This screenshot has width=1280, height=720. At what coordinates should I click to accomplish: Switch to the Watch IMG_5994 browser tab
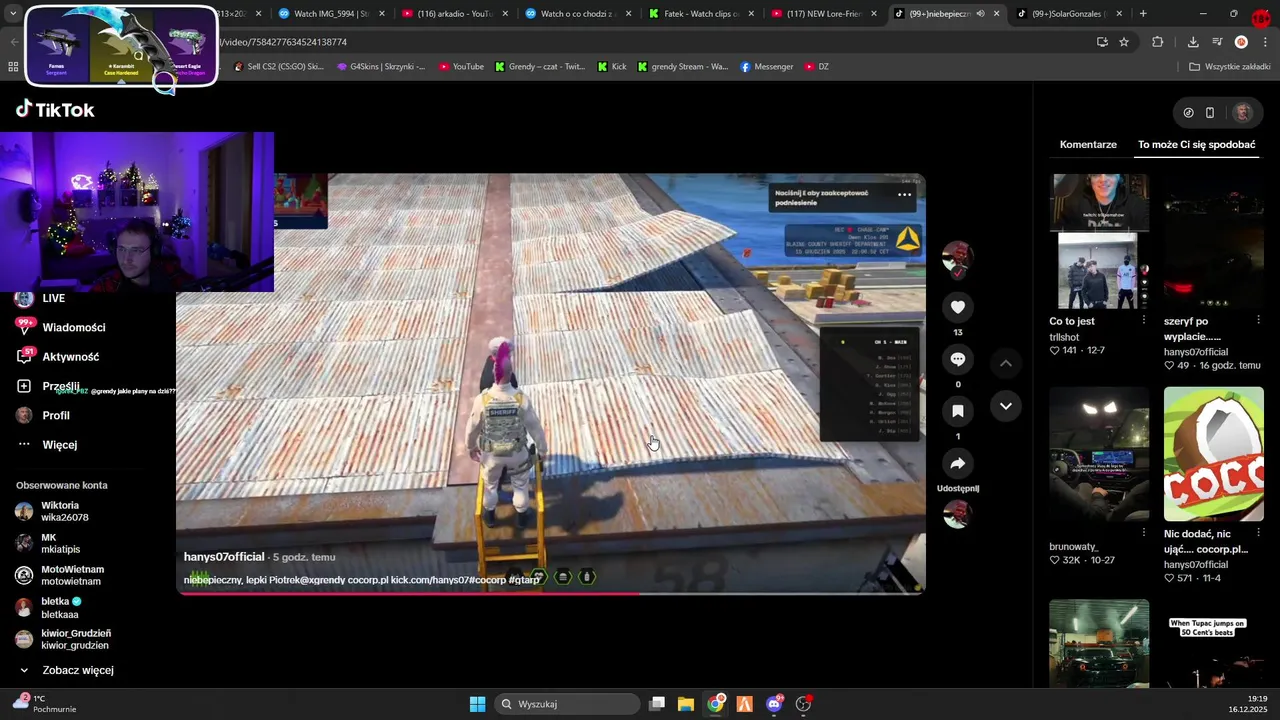332,14
